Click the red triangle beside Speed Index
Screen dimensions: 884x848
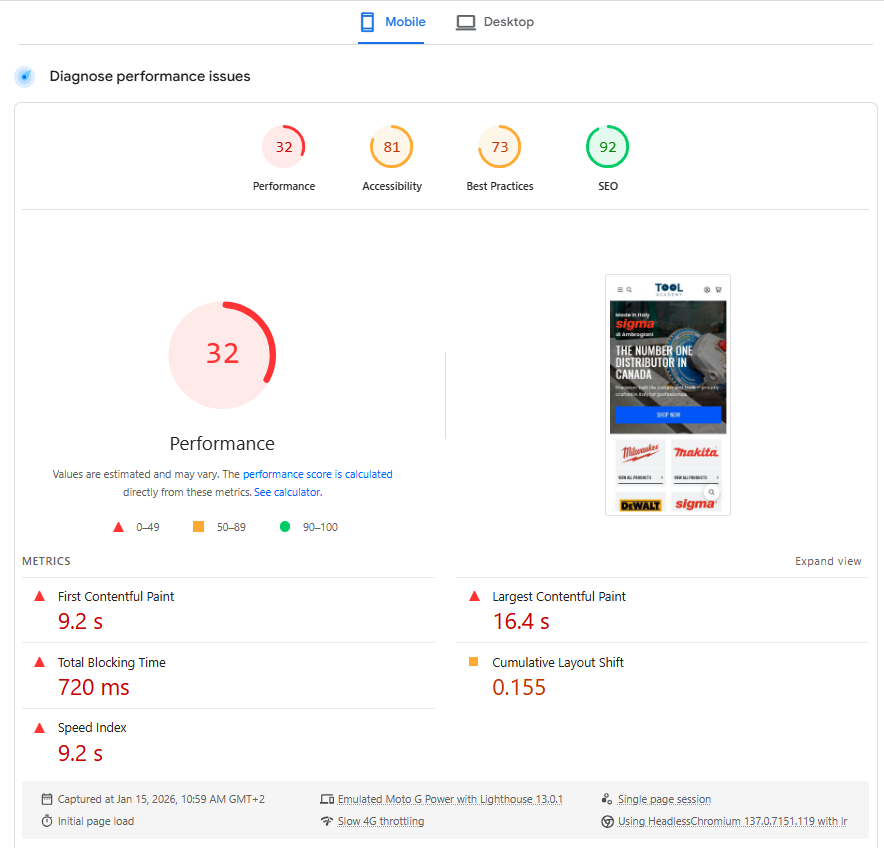point(39,728)
